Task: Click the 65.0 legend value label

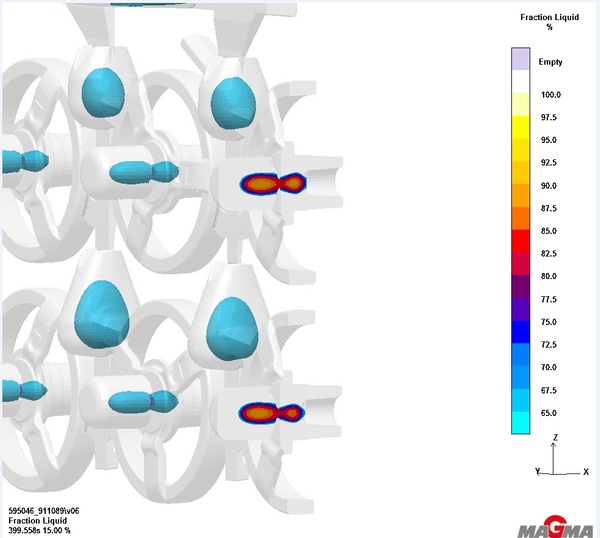Action: pyautogui.click(x=550, y=413)
